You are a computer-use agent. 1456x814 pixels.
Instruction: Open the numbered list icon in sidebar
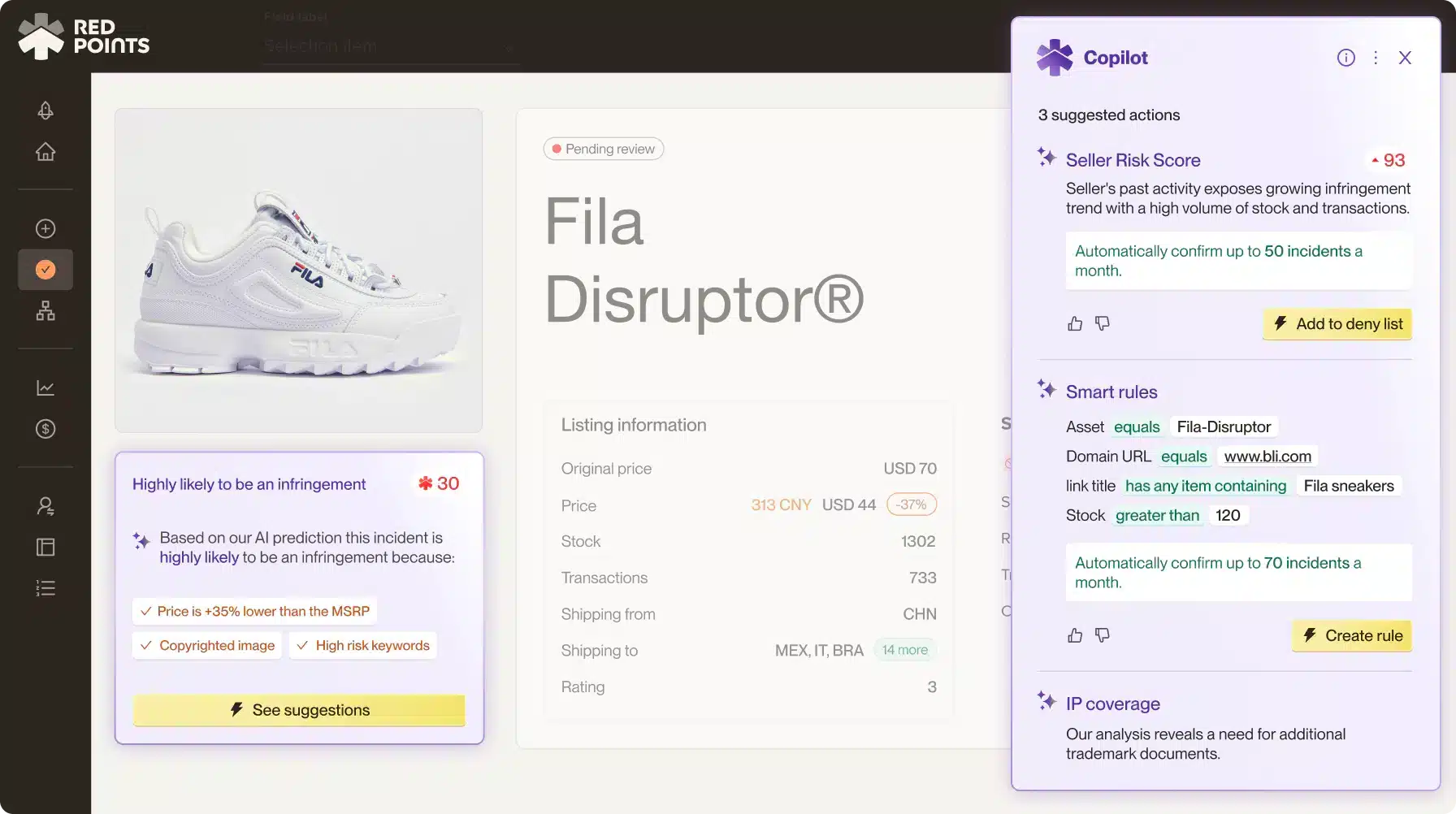(45, 588)
